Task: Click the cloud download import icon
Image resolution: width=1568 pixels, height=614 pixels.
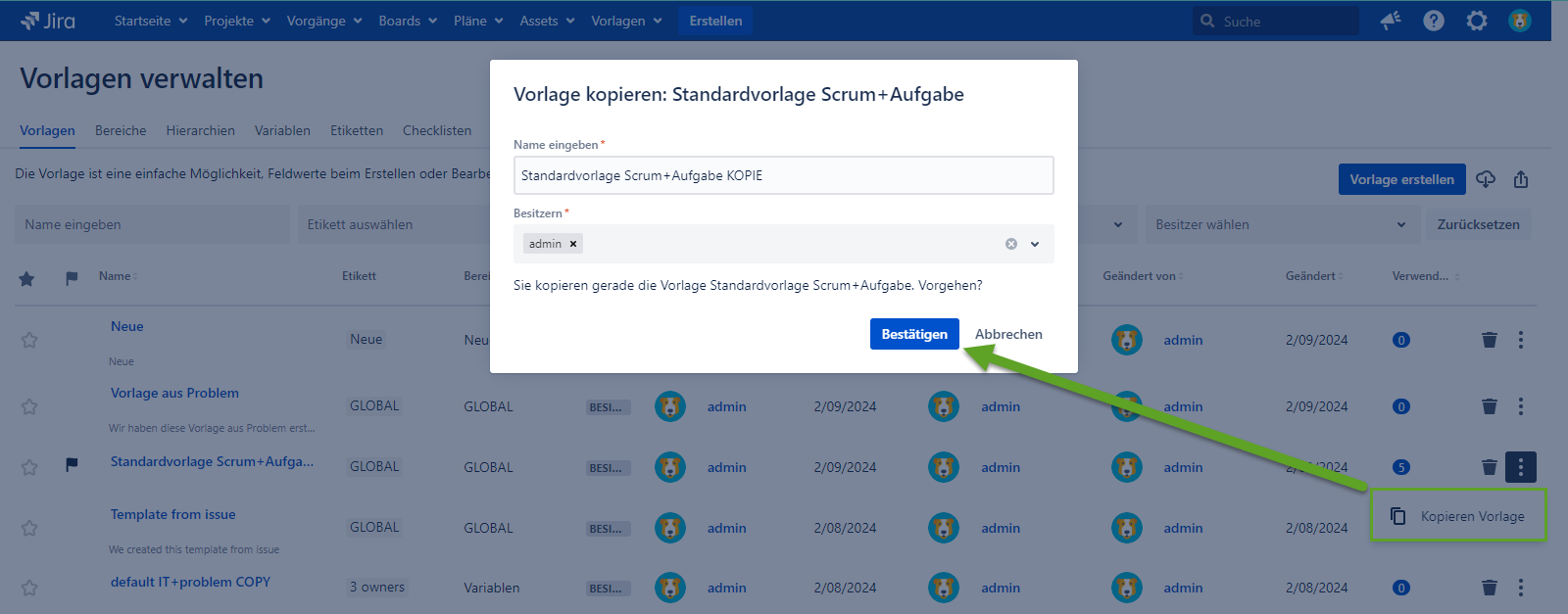Action: 1486,179
